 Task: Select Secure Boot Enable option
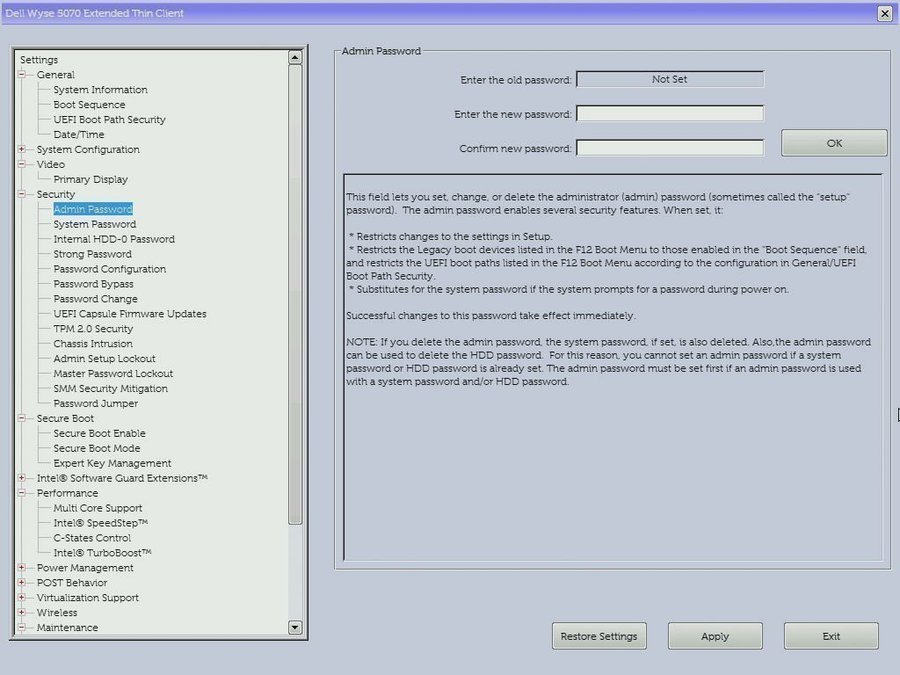pyautogui.click(x=99, y=434)
